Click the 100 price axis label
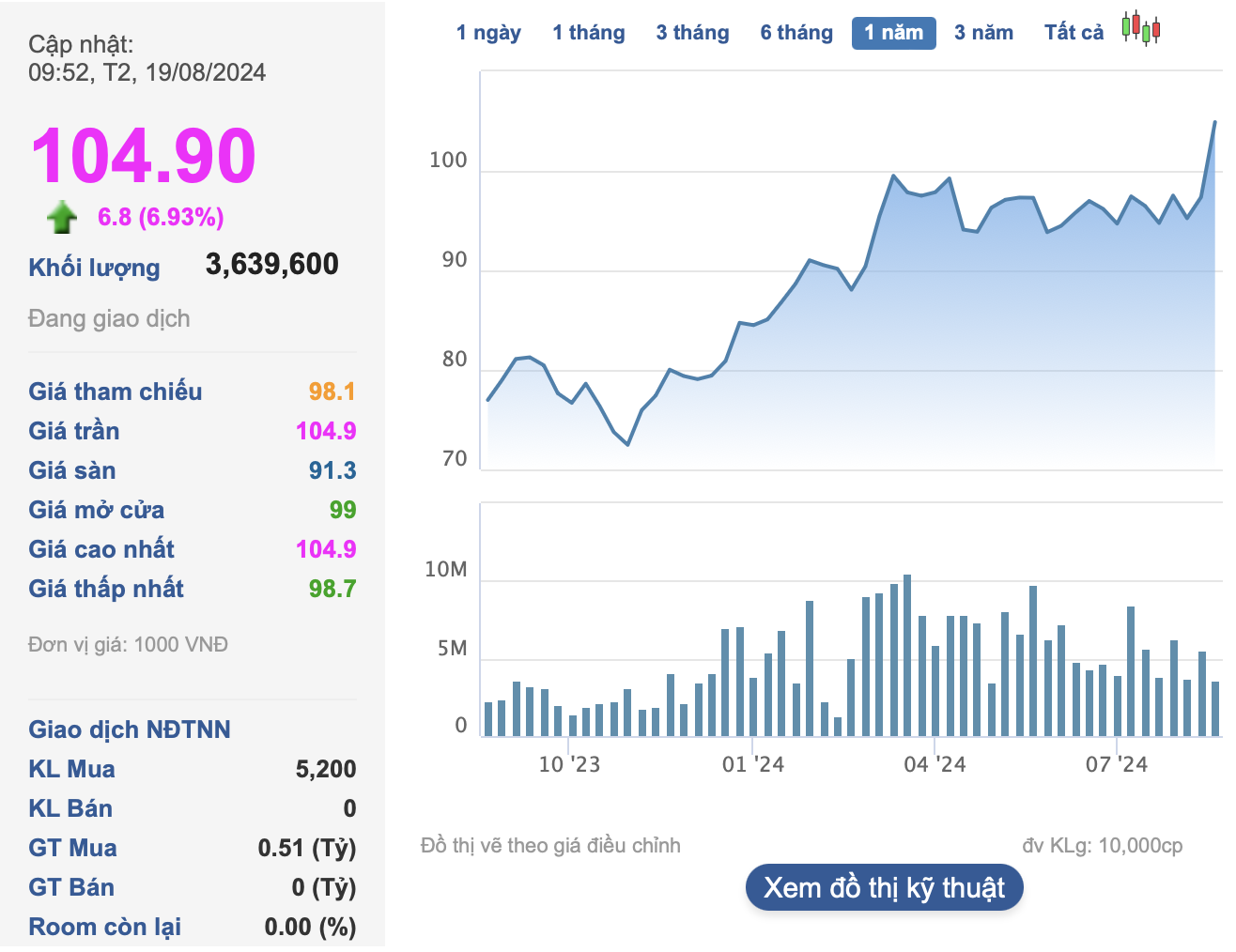Viewport: 1236px width, 952px height. (x=448, y=161)
